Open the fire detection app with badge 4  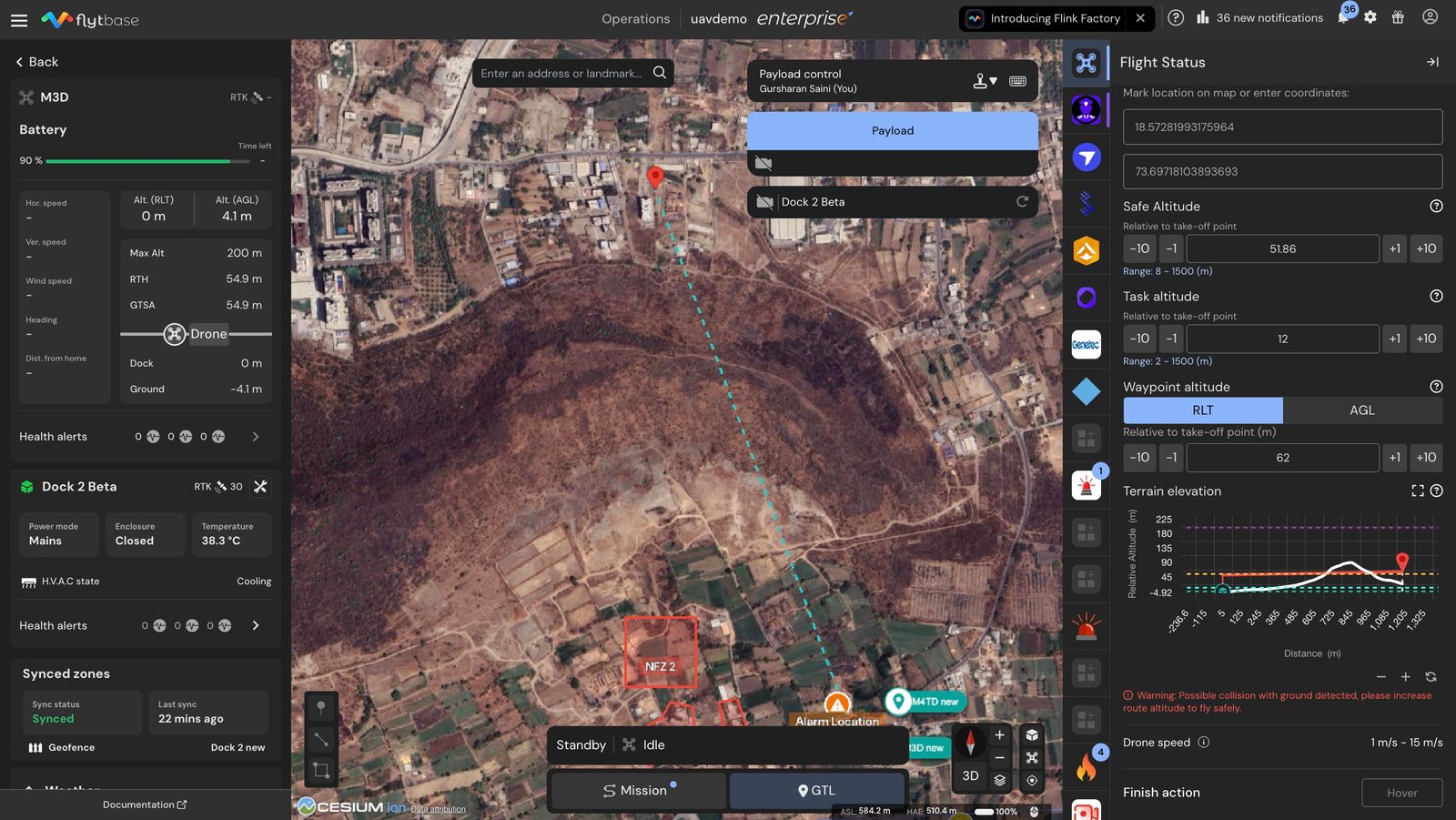[1087, 768]
